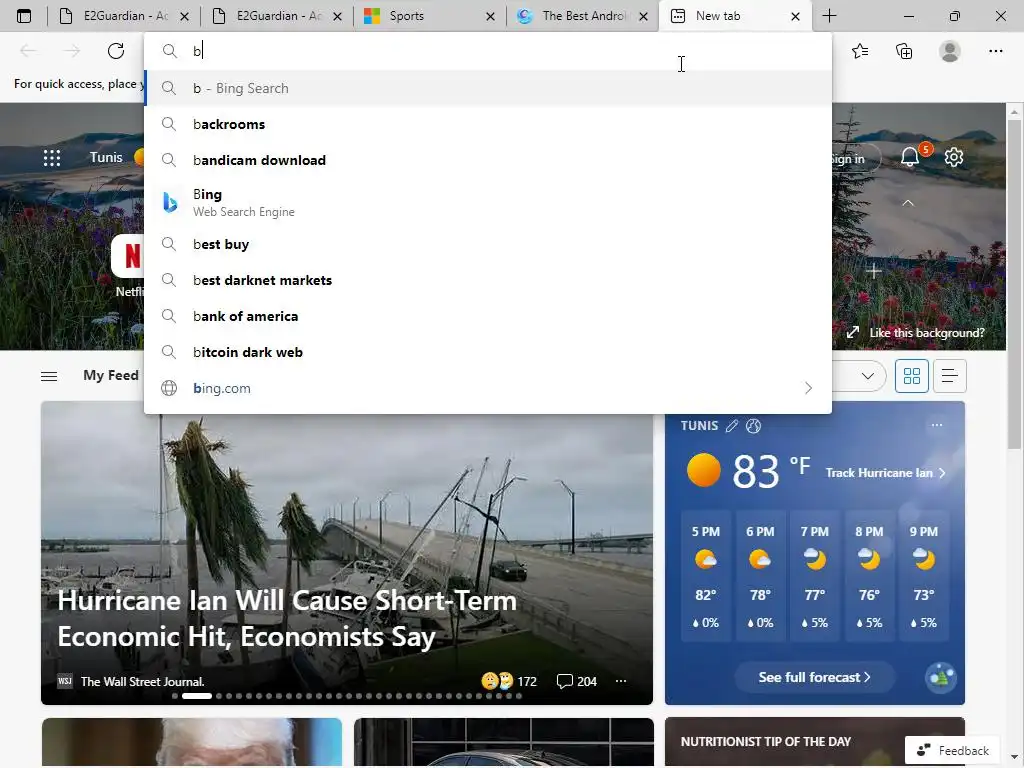Open the weather card globe icon
Image resolution: width=1024 pixels, height=768 pixels.
[754, 426]
